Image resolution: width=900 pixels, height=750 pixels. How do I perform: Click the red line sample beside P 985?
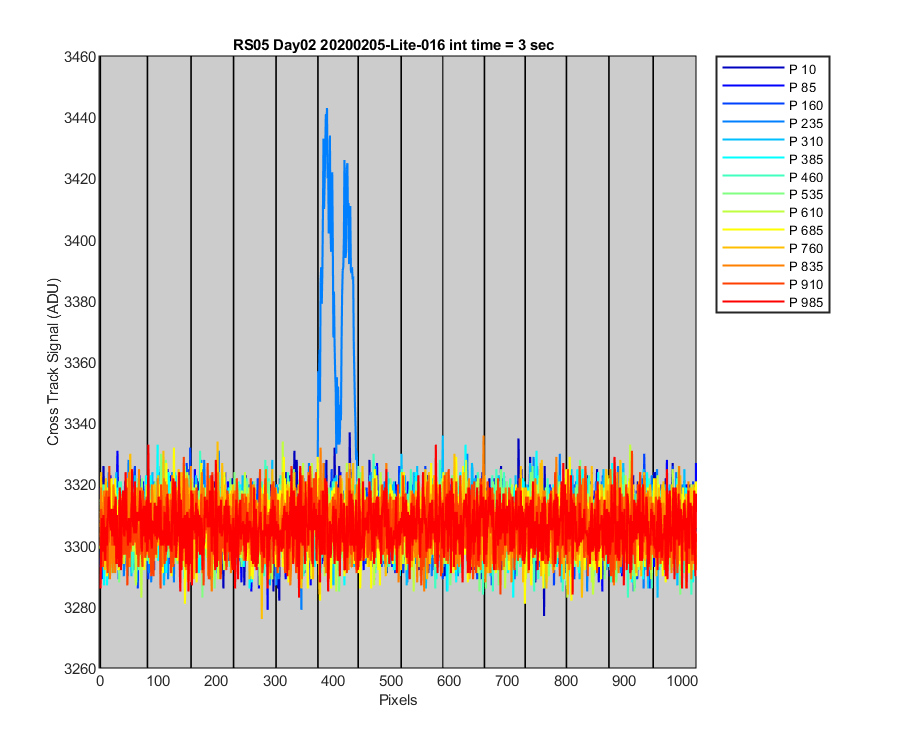[753, 301]
